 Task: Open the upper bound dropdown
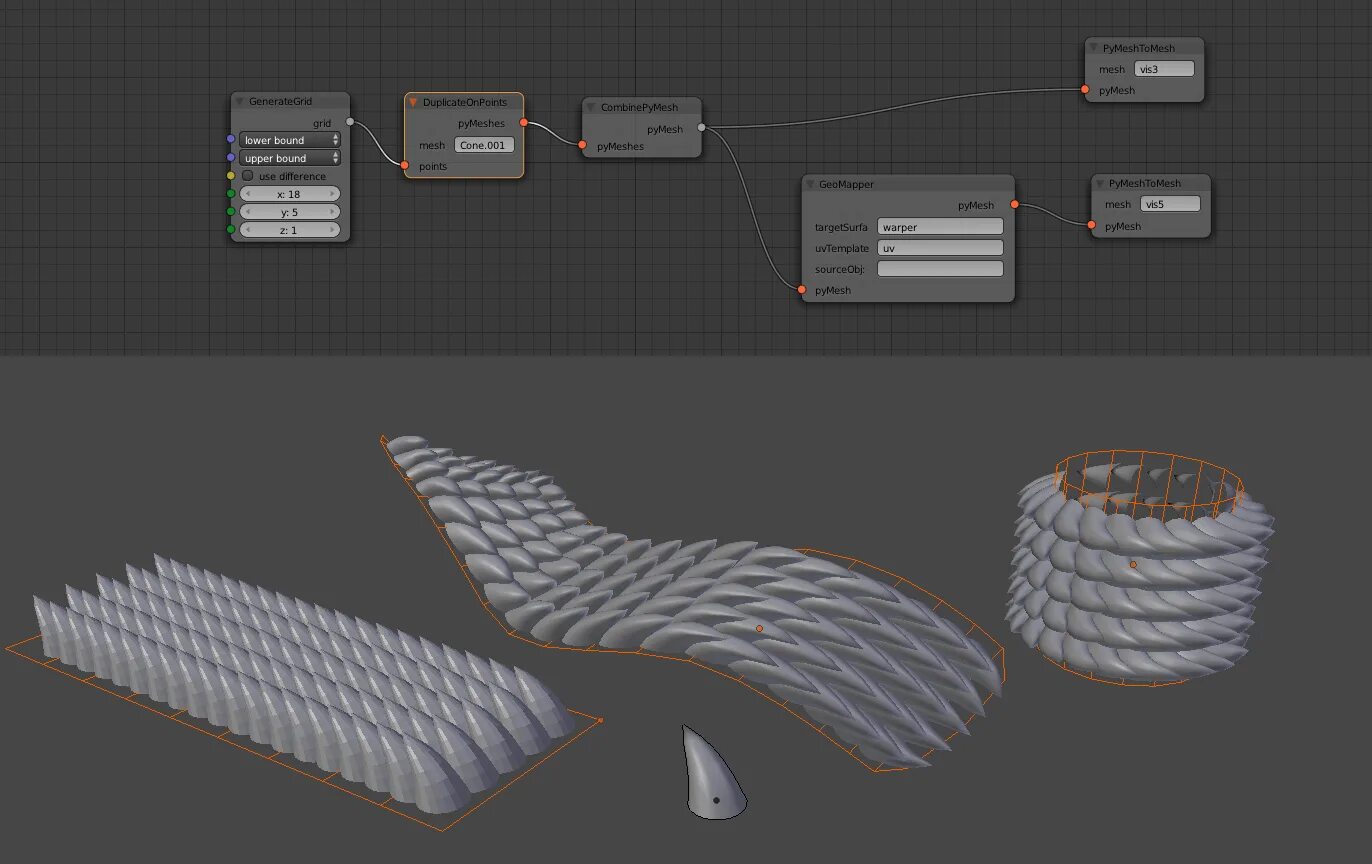290,158
